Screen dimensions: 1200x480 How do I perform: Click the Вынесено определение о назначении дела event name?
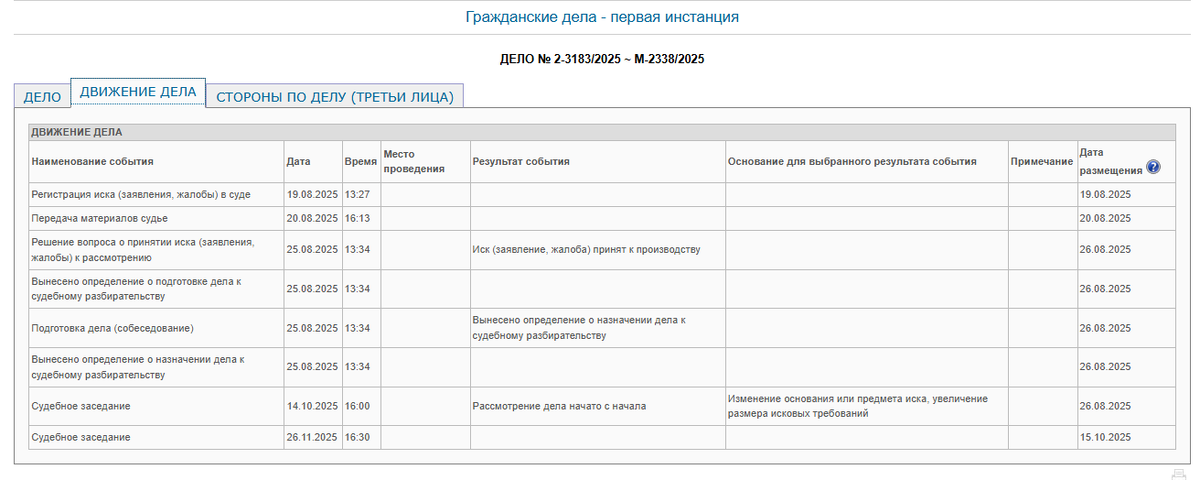[138, 367]
